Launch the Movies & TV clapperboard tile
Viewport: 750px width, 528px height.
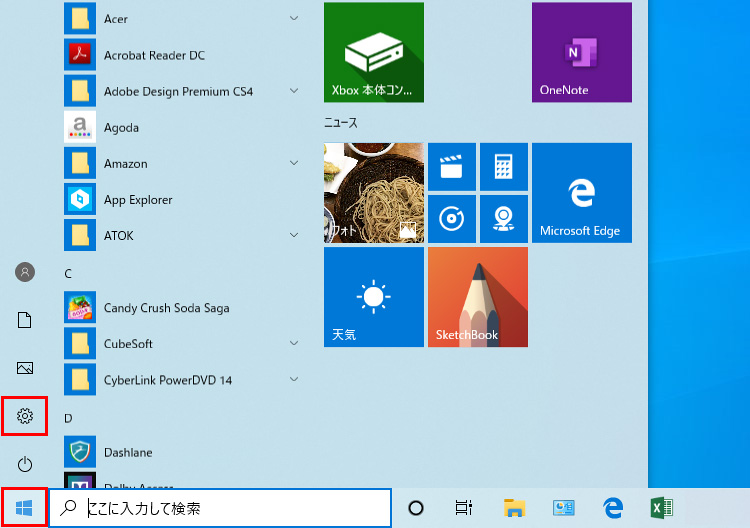pyautogui.click(x=451, y=167)
